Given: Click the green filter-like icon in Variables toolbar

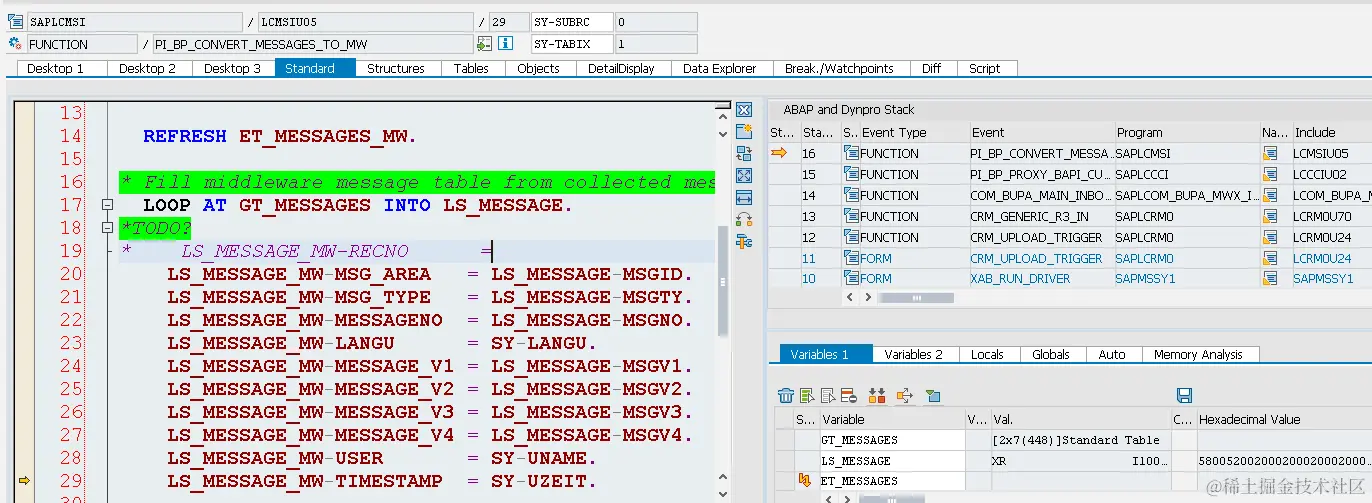Looking at the screenshot, I should click(933, 396).
